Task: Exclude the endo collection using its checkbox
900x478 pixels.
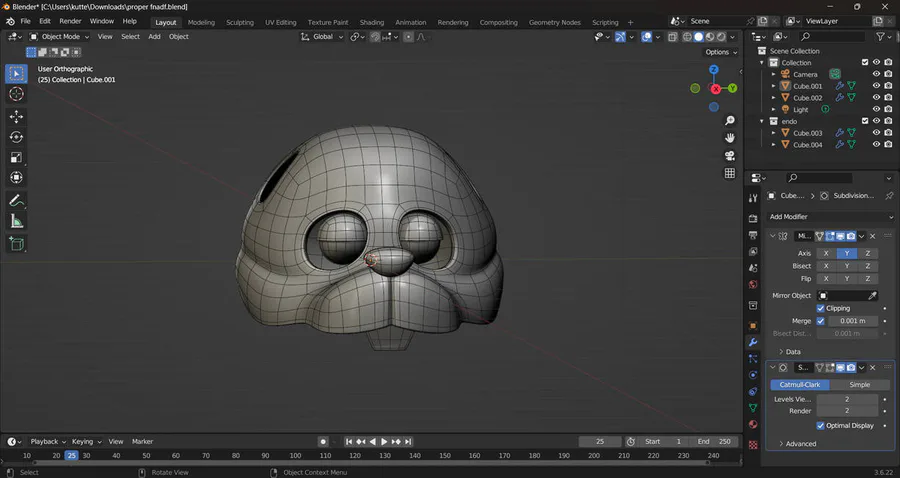Action: tap(865, 121)
